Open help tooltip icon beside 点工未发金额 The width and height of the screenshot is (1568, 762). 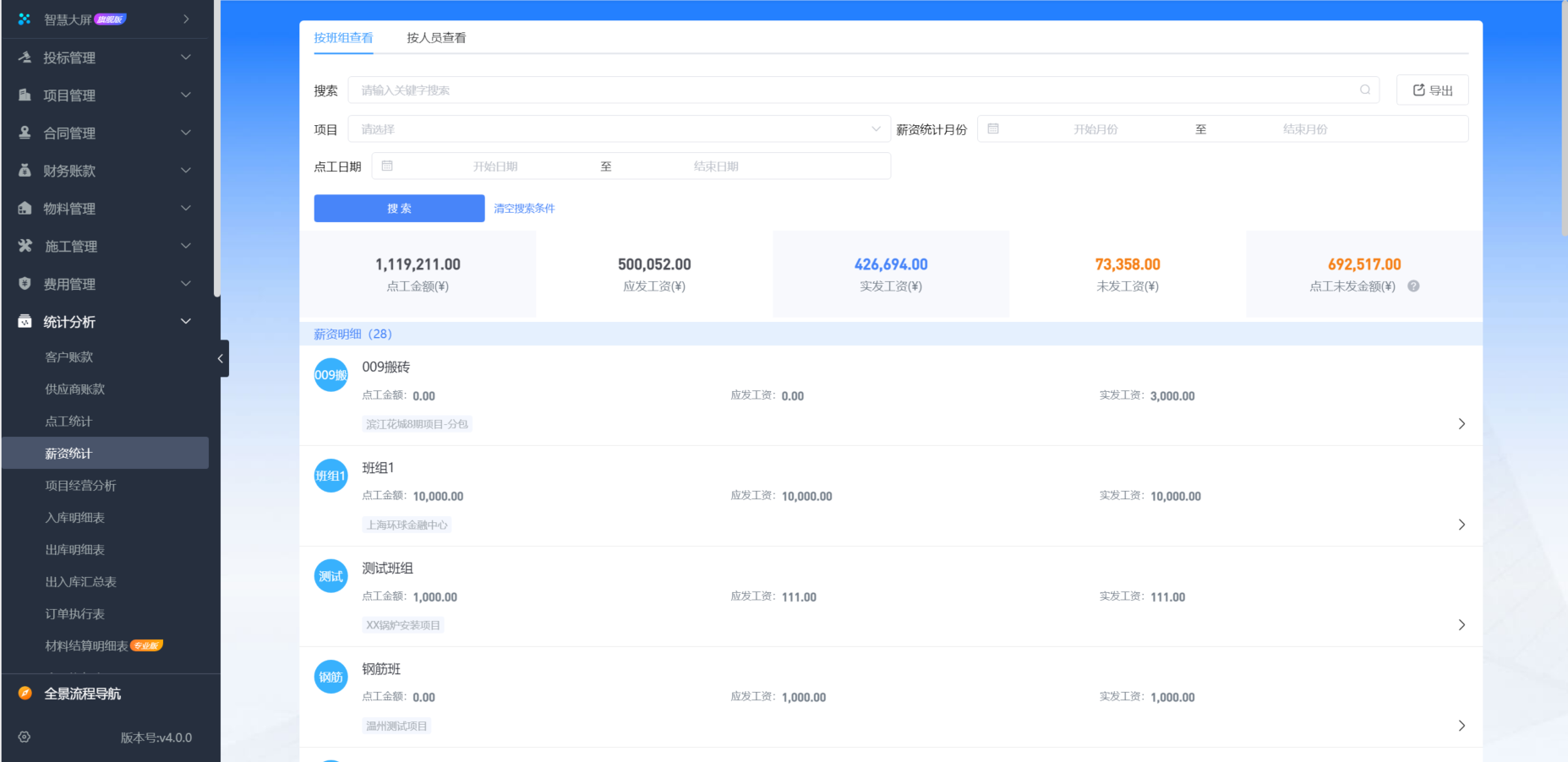point(1413,286)
